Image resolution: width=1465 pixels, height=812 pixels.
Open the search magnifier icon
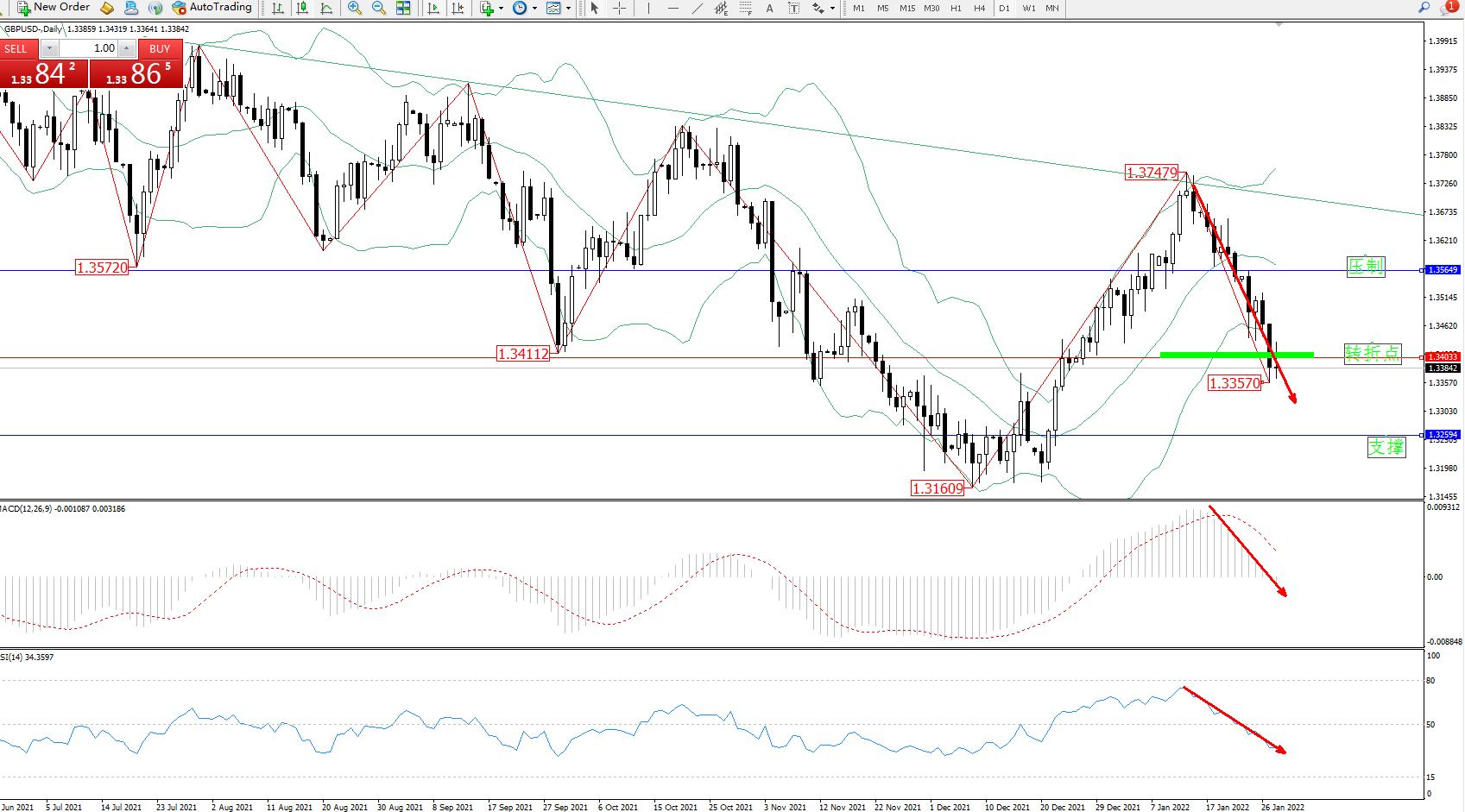tap(1424, 8)
